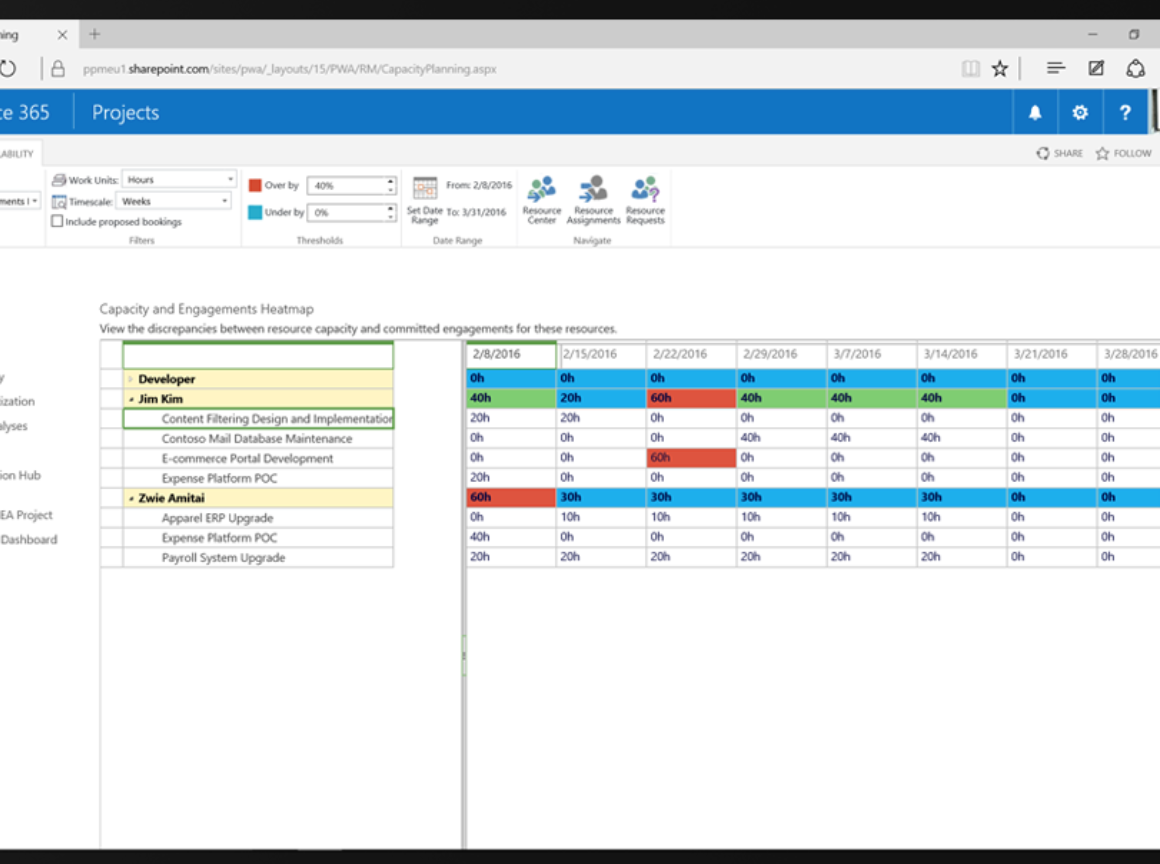Open Resource Requests
1160x864 pixels.
point(645,200)
